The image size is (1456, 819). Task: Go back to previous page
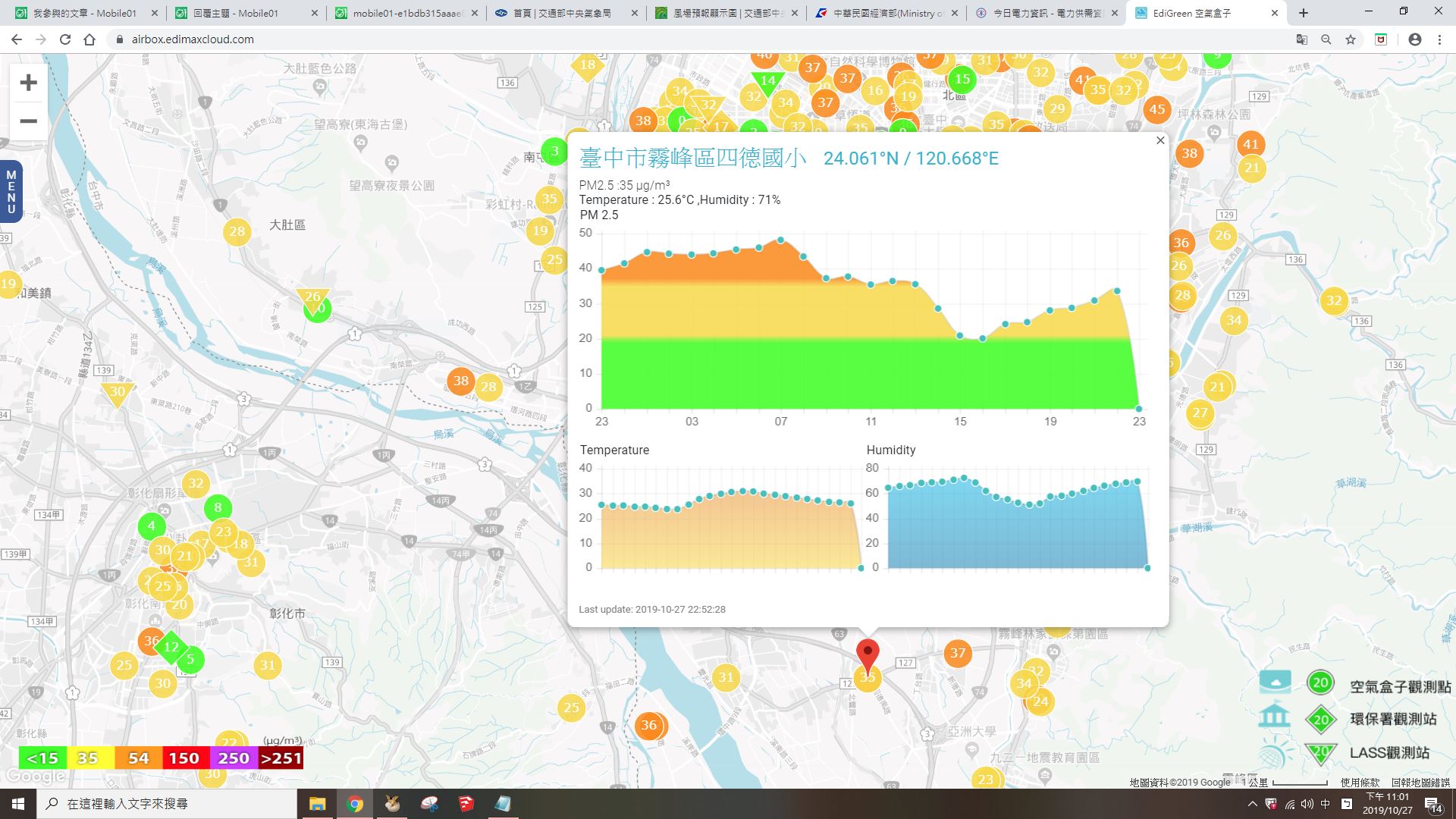coord(17,39)
